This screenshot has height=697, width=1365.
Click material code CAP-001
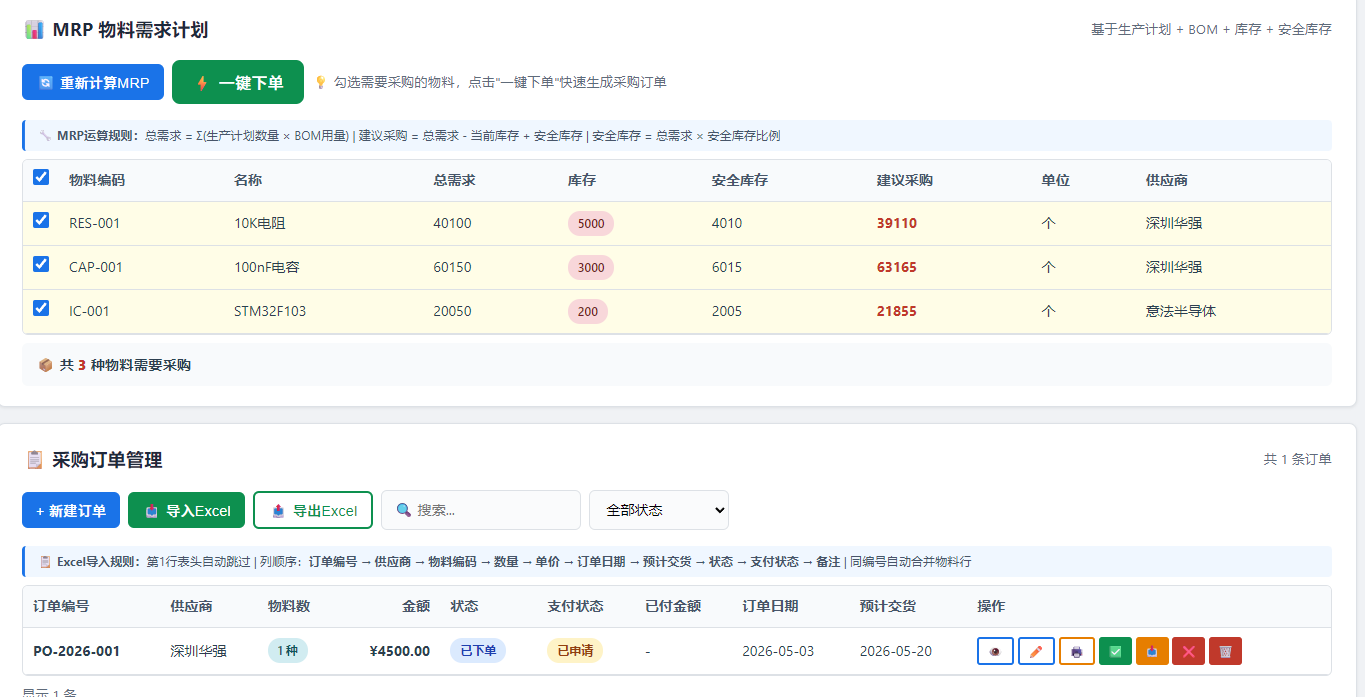point(96,267)
